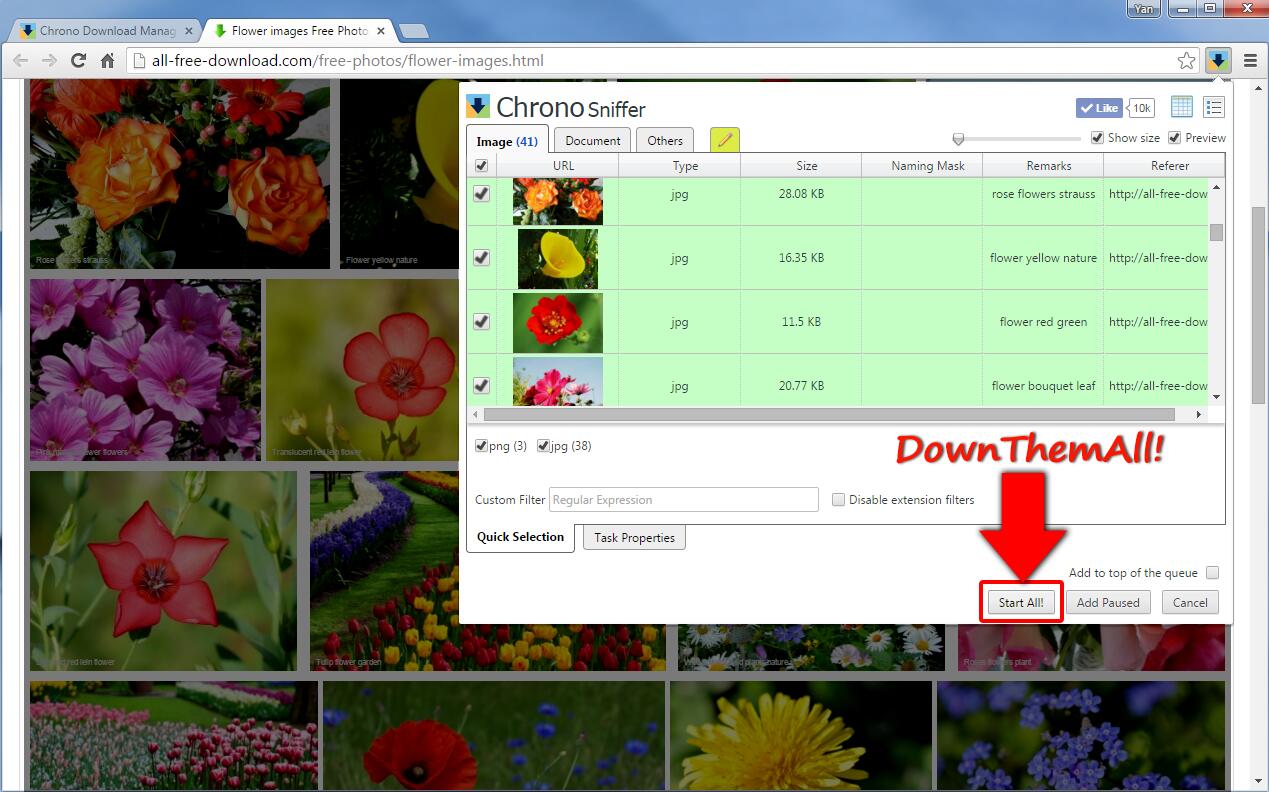Click table scroll up arrow
Viewport: 1269px width, 792px height.
pos(1216,187)
